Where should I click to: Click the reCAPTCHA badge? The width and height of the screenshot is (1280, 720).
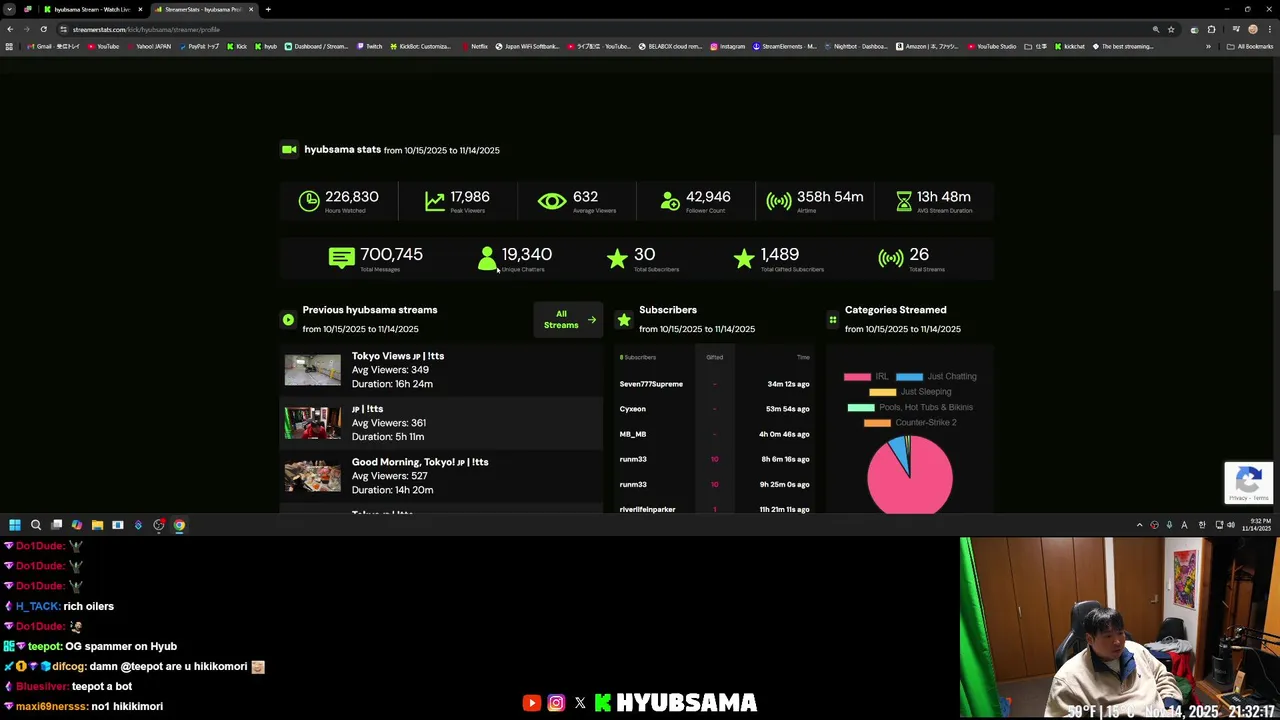(x=1249, y=482)
